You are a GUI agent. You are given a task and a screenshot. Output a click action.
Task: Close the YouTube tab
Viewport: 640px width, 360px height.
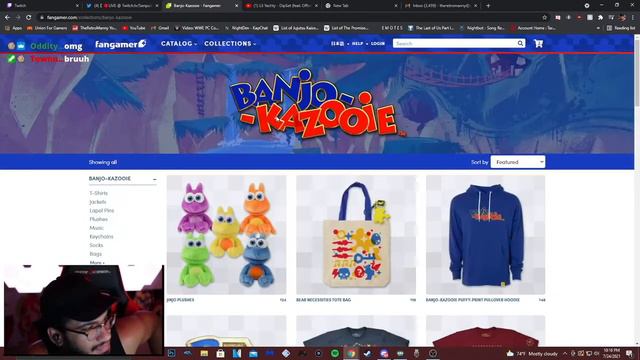point(316,6)
